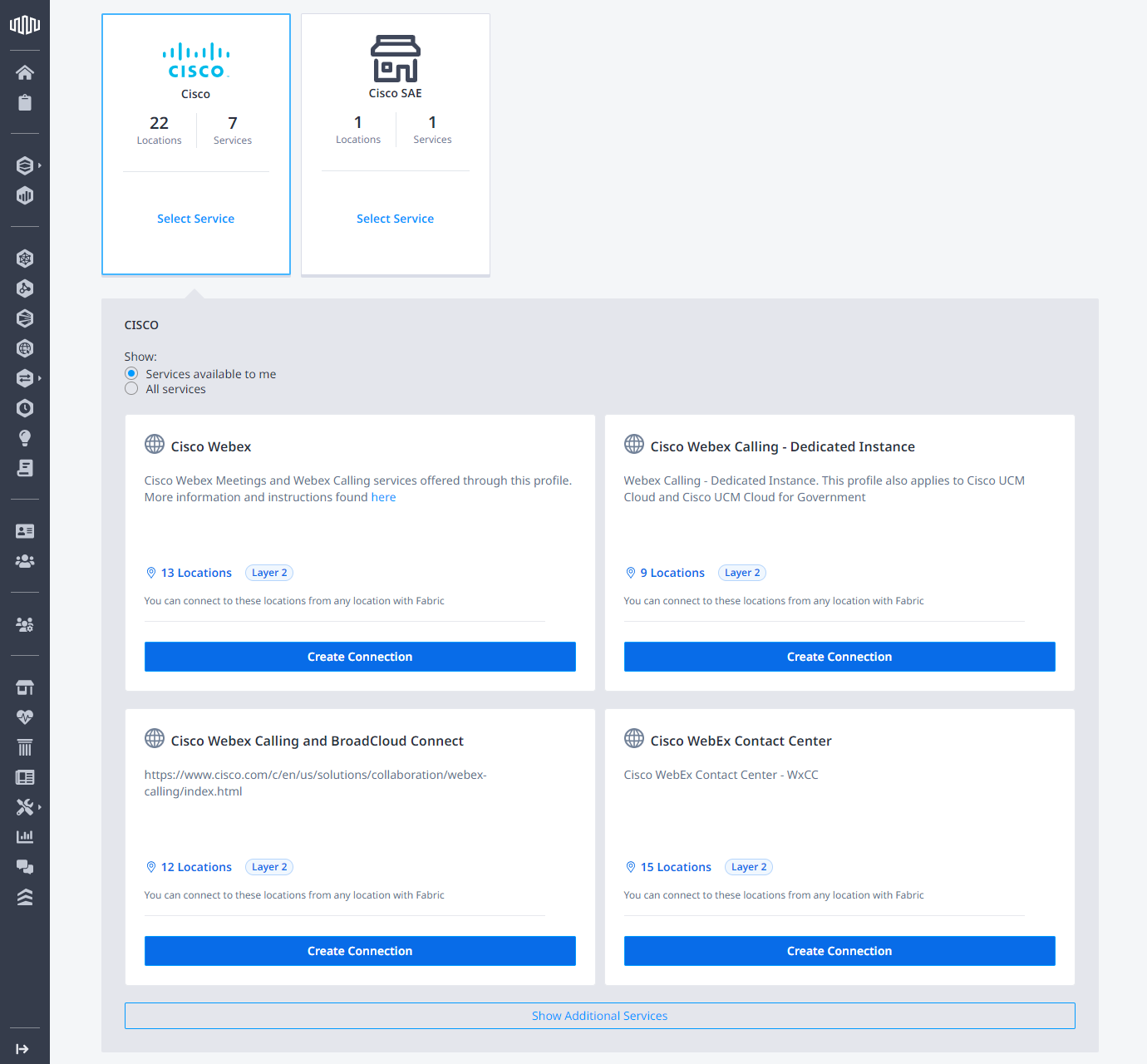
Task: Click the connected-nodes hexagon sidebar icon
Action: tap(25, 288)
